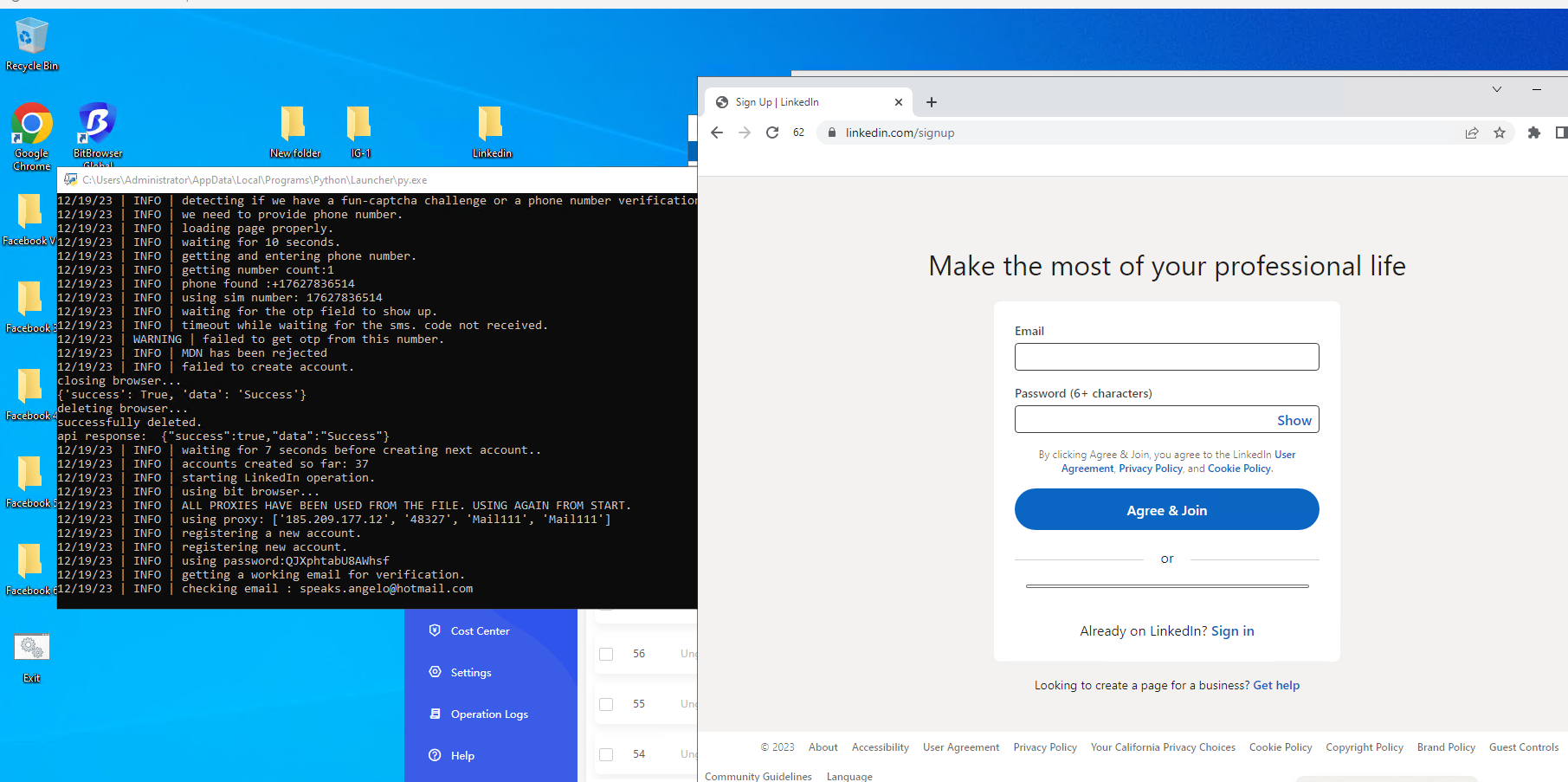Click the py.exe console title bar icon

click(70, 180)
